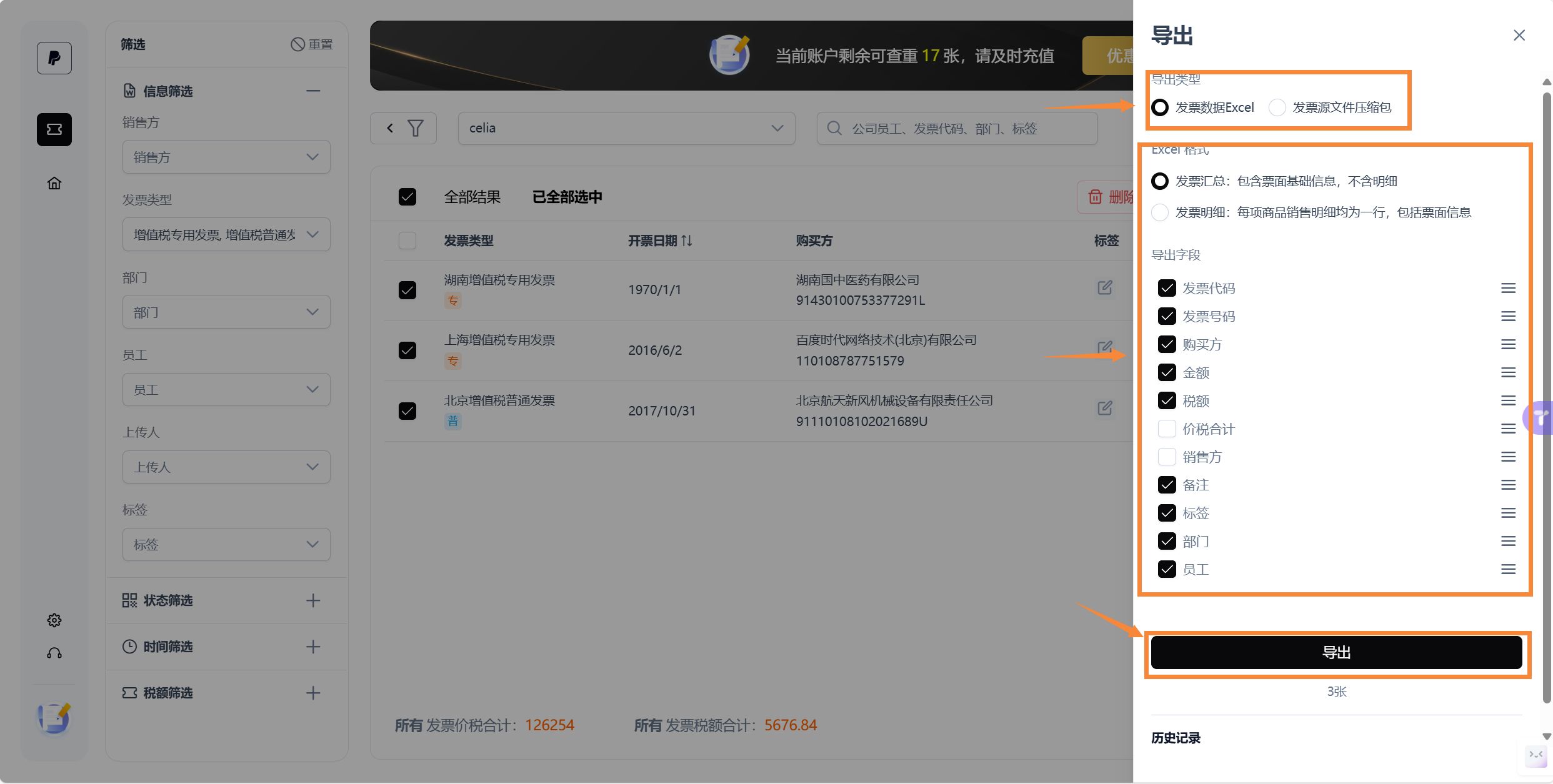Open the celia account dropdown
This screenshot has height=784, width=1553.
pos(626,128)
